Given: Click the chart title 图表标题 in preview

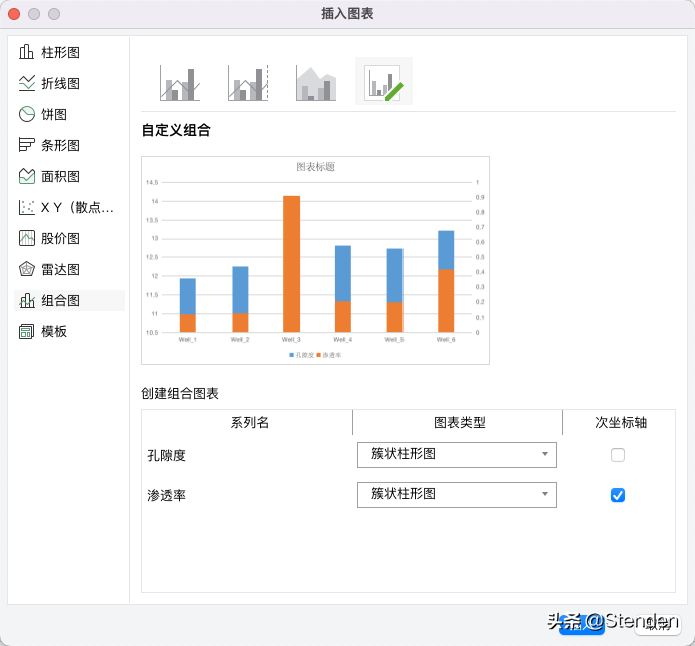Looking at the screenshot, I should pyautogui.click(x=316, y=167).
